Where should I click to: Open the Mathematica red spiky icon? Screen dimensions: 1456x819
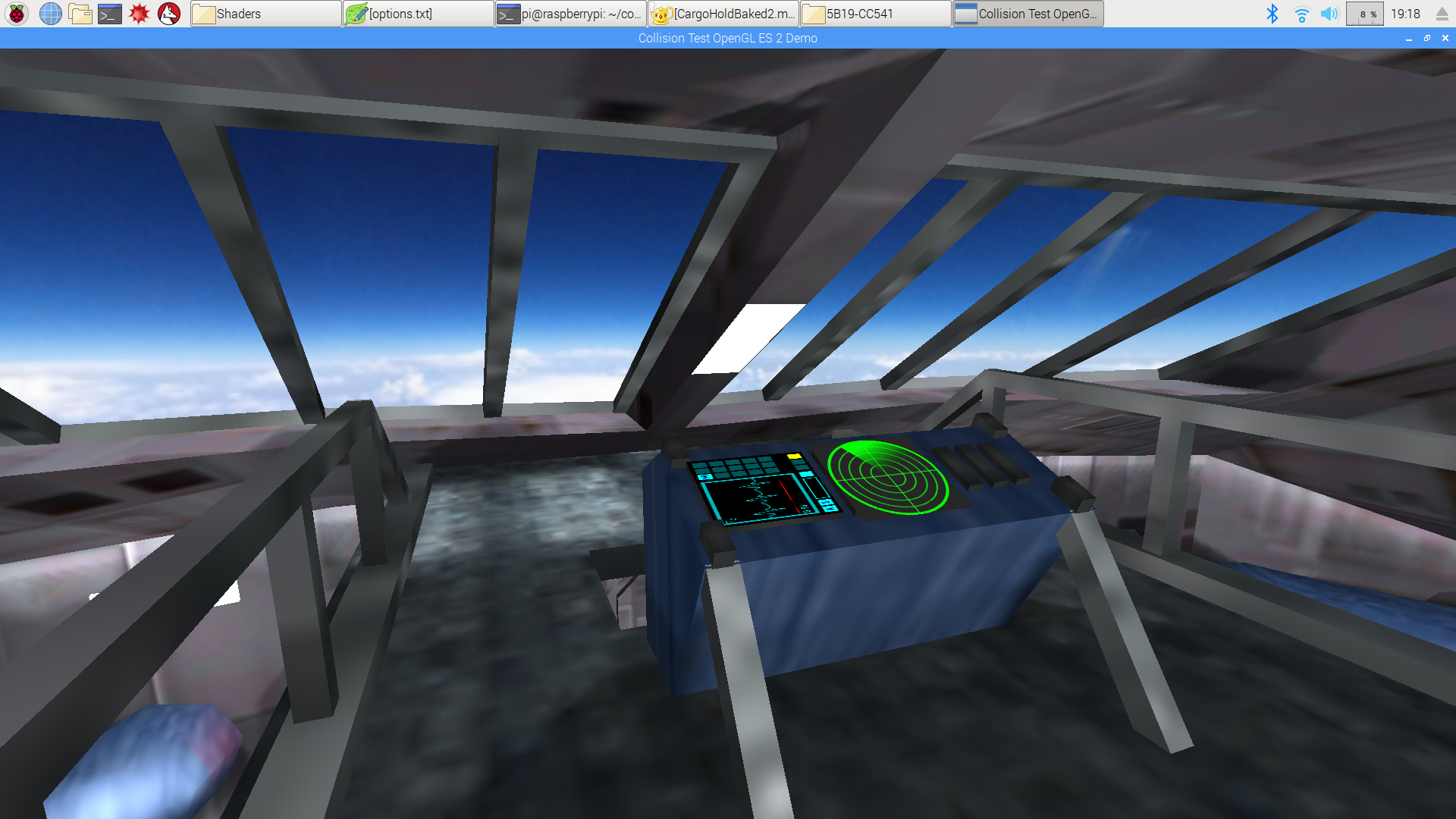click(139, 14)
